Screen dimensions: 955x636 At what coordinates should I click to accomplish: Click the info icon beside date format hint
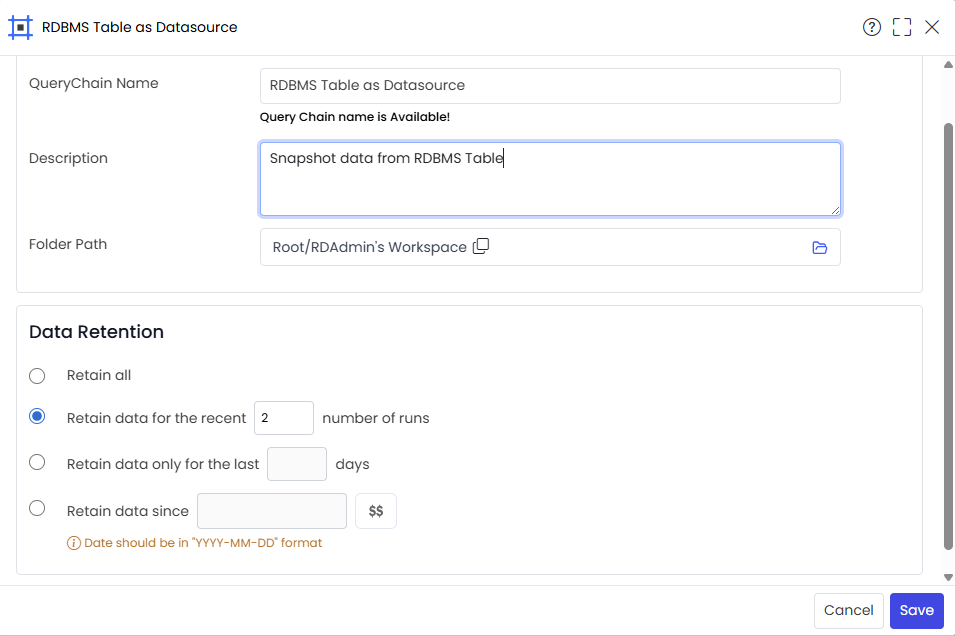tap(74, 543)
